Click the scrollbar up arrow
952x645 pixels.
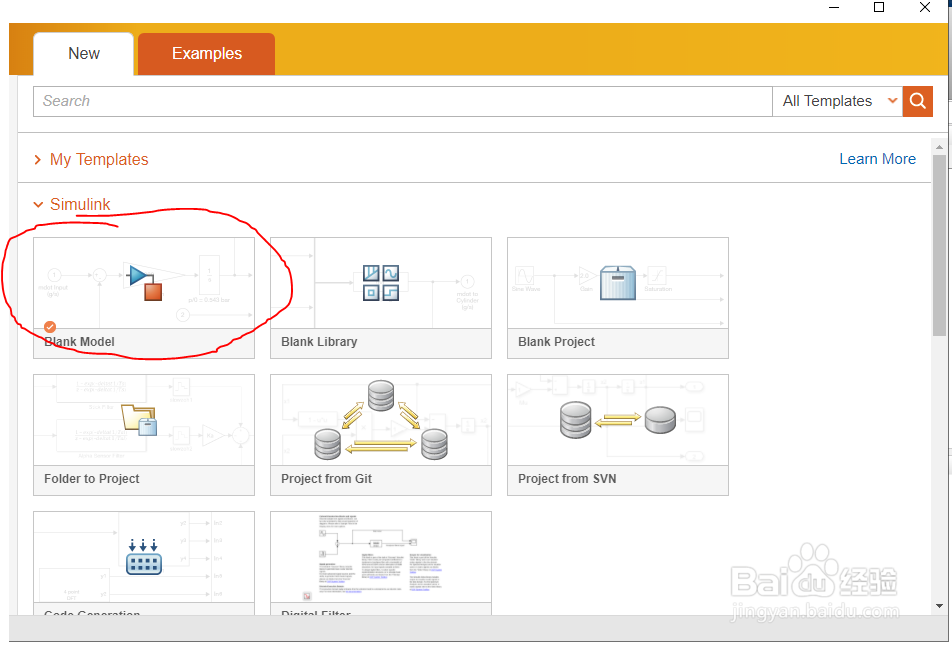(x=939, y=146)
